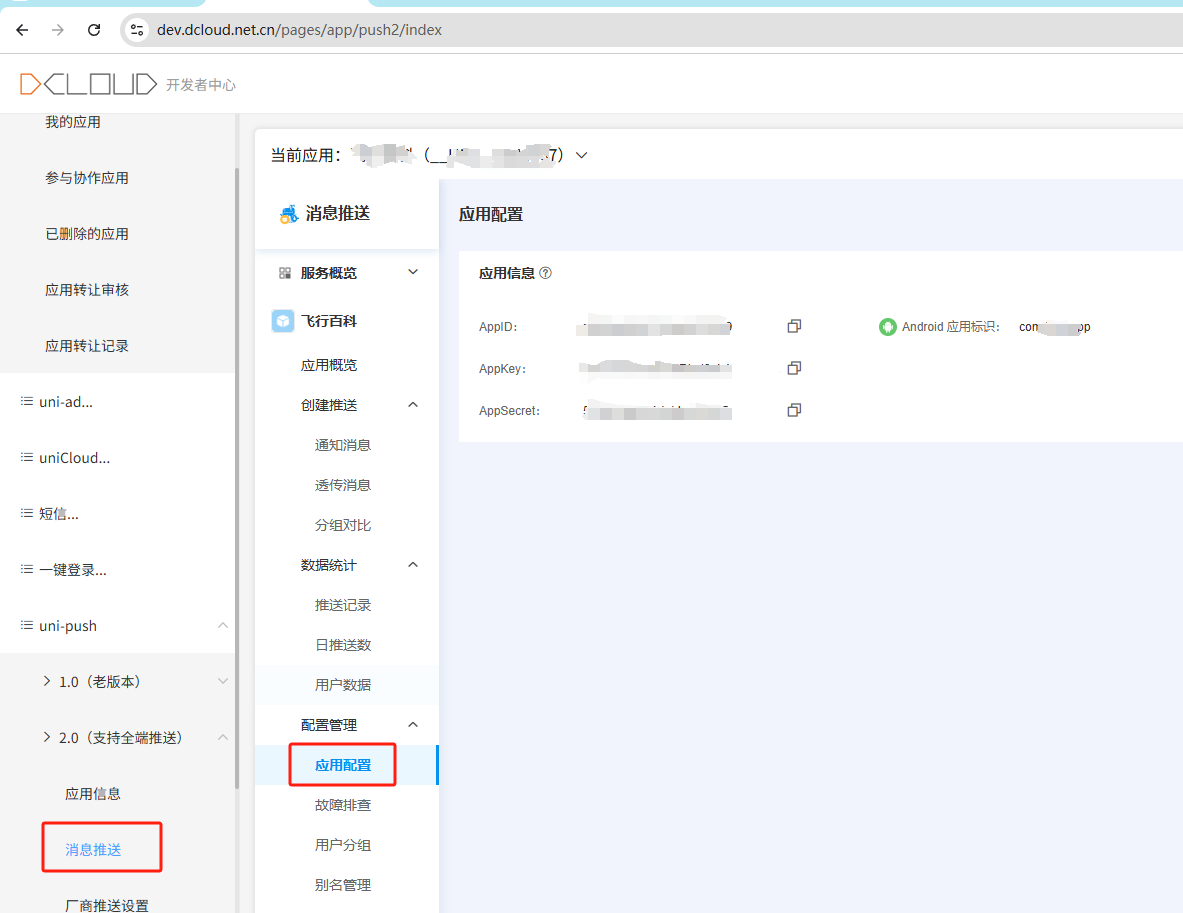Click the 飞行百科 app cube icon
Screen dimensions: 1183x913
tap(283, 321)
